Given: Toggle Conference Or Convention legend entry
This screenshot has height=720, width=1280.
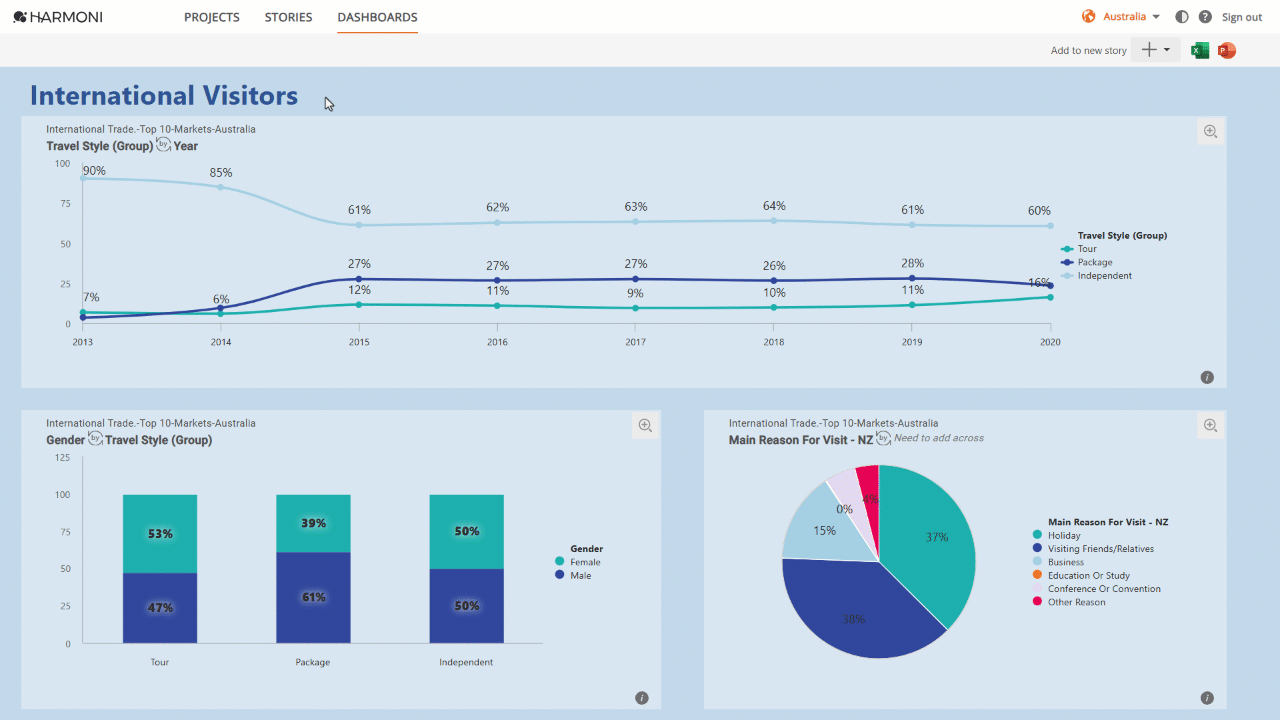Looking at the screenshot, I should pos(1096,589).
